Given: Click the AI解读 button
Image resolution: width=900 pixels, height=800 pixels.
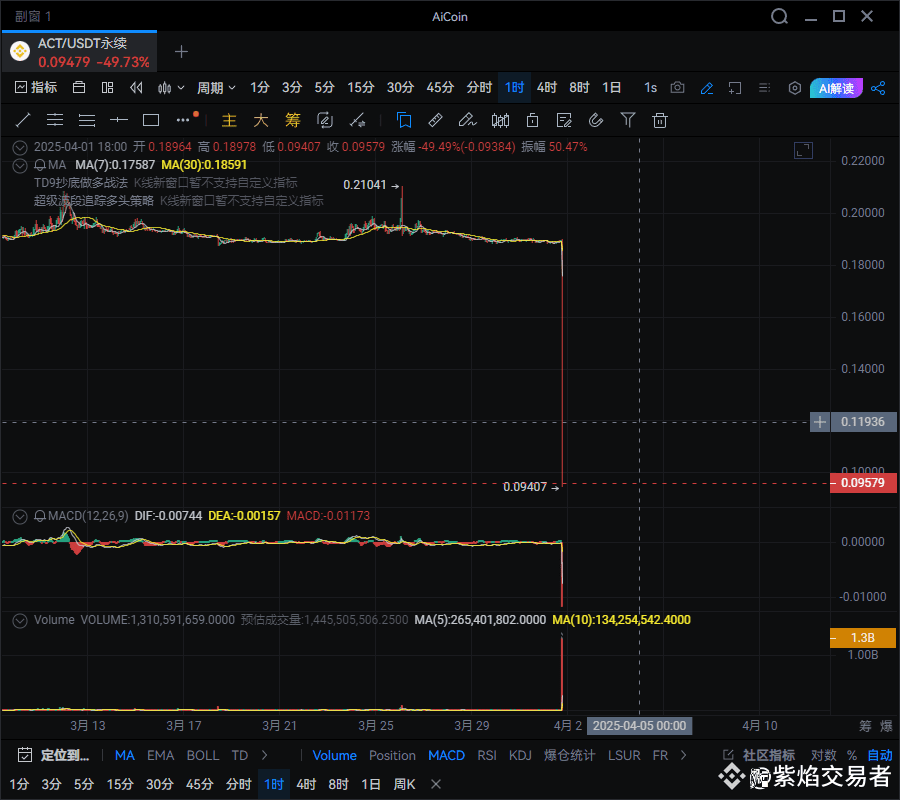Looking at the screenshot, I should (x=836, y=88).
